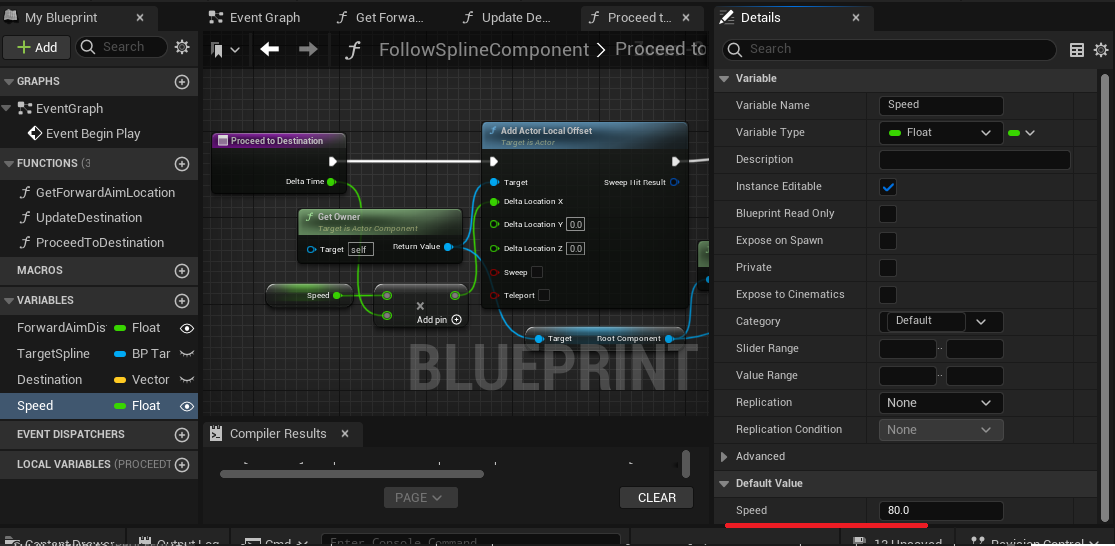
Task: Check Sweep on Add Actor Local Offset
Action: 537,272
